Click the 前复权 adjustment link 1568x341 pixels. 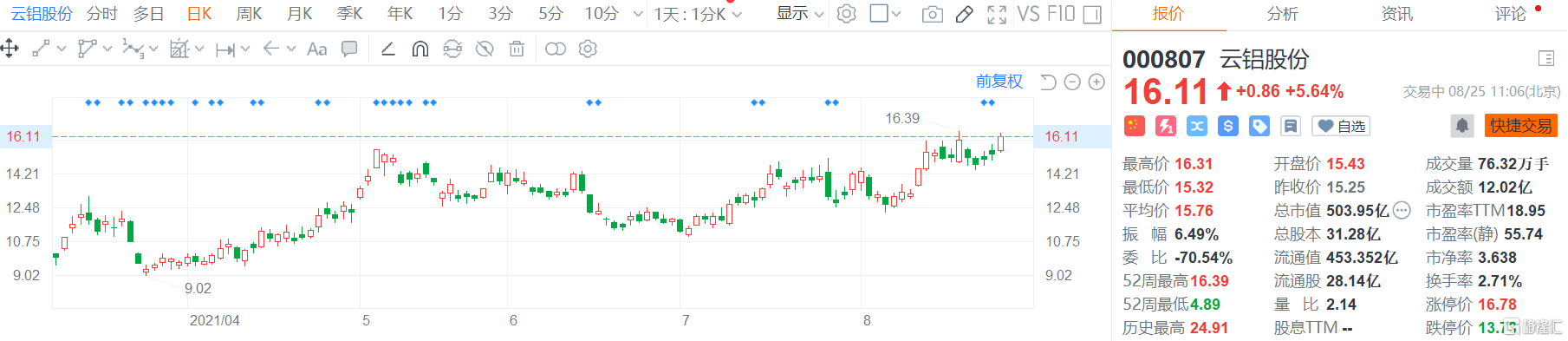[999, 82]
